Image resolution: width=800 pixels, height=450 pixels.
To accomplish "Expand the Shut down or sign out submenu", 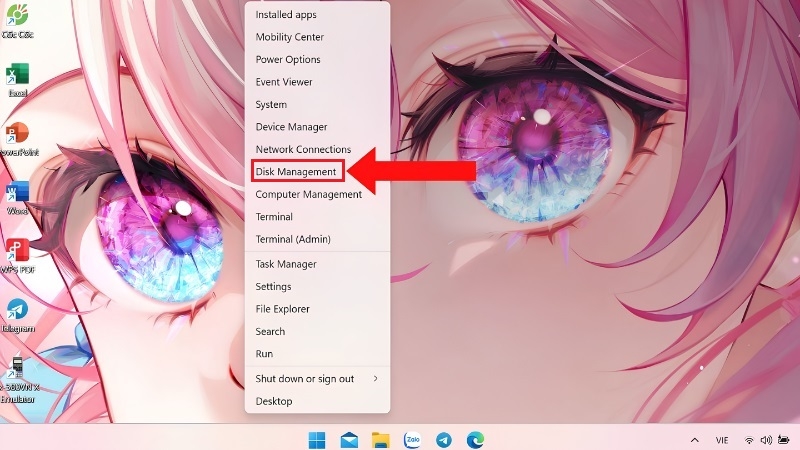I will (317, 379).
